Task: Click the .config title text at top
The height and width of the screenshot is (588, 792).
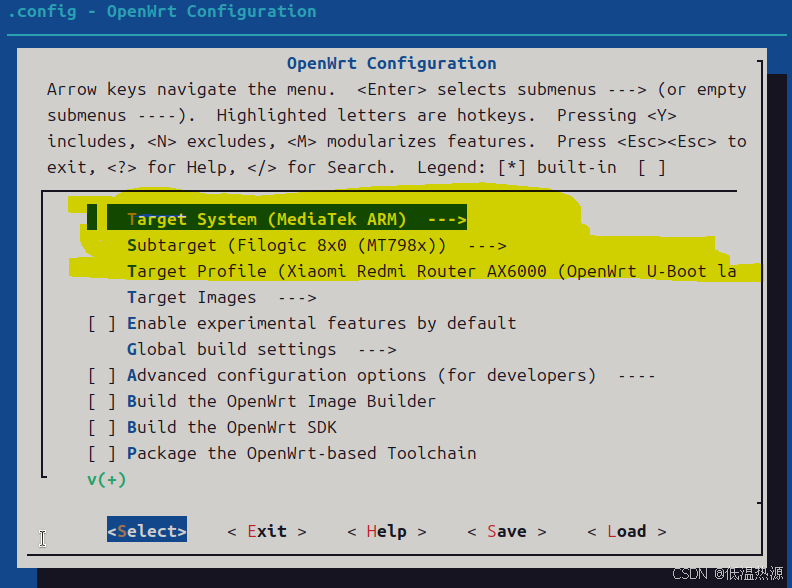Action: point(161,12)
